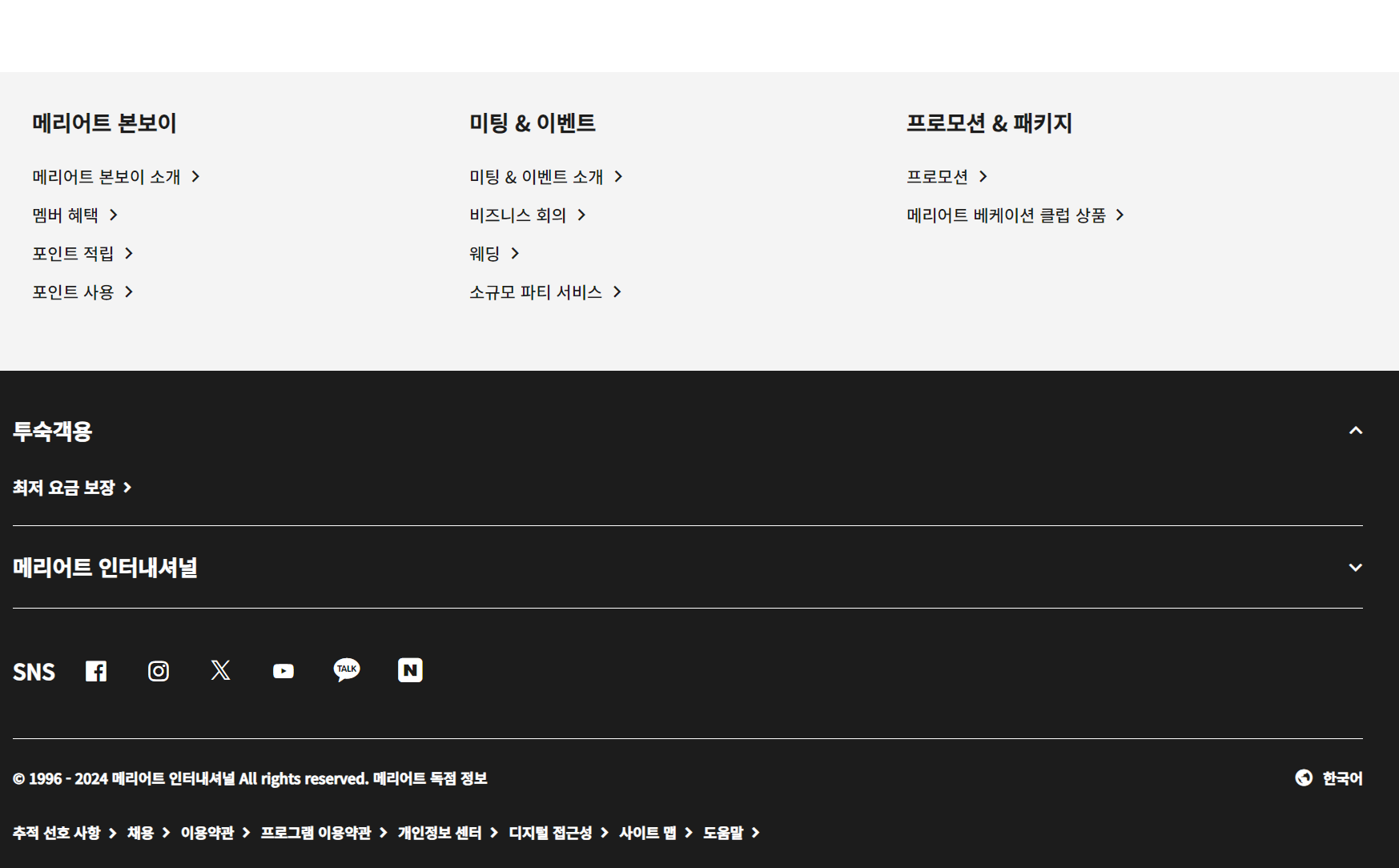This screenshot has width=1399, height=868.
Task: Open 개인정보 센터 footer link
Action: (x=448, y=833)
